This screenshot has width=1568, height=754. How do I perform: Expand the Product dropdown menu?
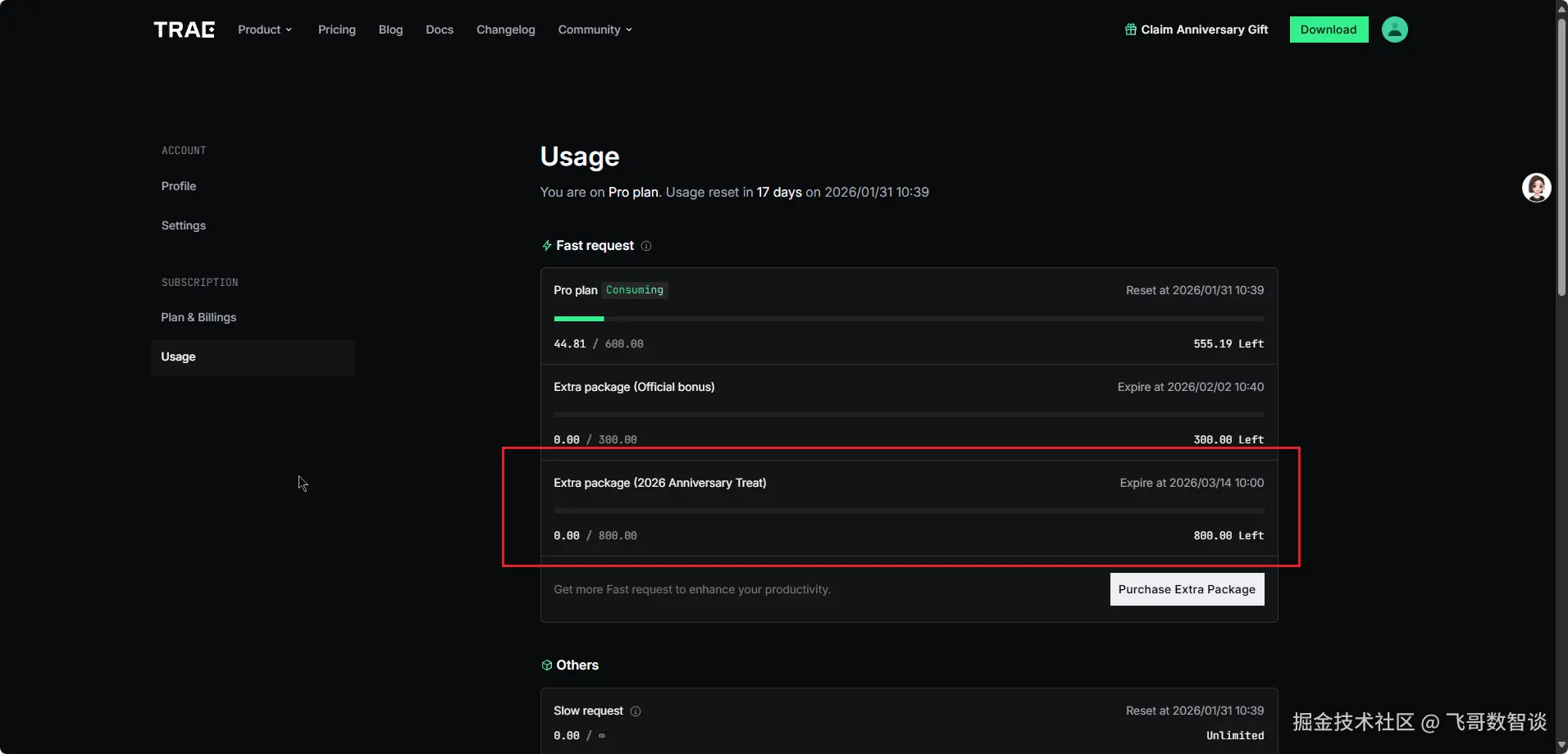pyautogui.click(x=264, y=30)
